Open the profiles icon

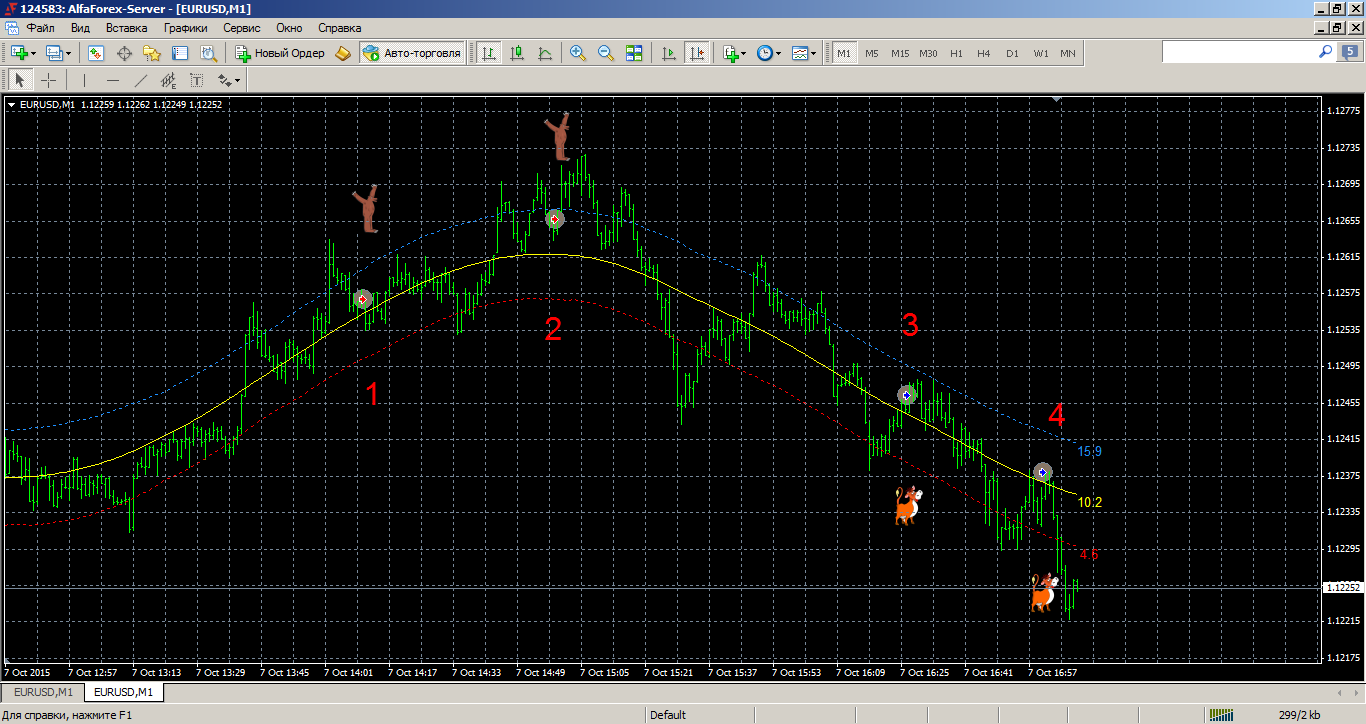point(54,53)
